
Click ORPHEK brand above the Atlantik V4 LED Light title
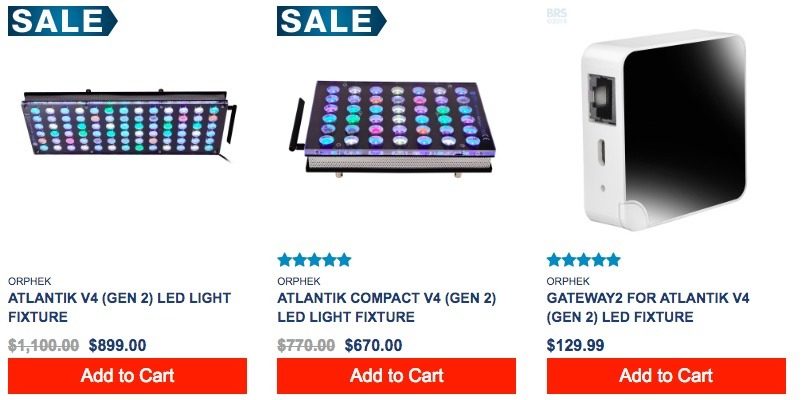click(x=29, y=281)
